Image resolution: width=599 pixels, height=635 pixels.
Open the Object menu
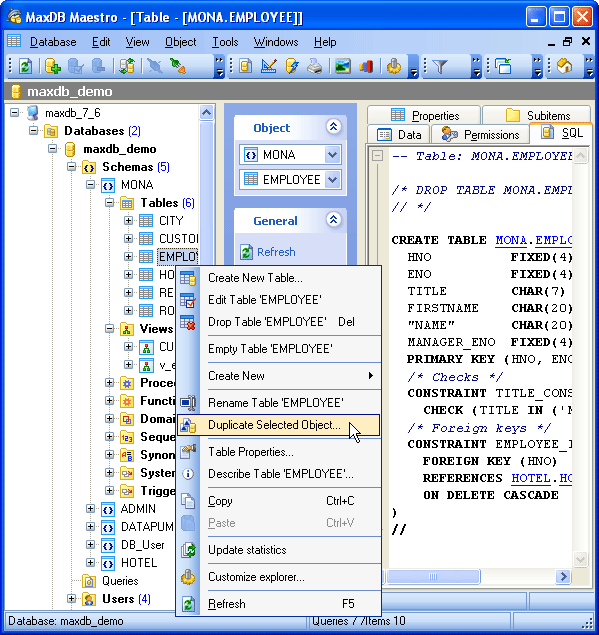(180, 42)
